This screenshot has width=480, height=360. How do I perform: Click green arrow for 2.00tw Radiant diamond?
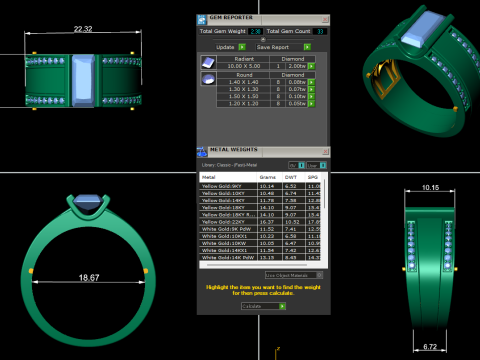coord(311,66)
